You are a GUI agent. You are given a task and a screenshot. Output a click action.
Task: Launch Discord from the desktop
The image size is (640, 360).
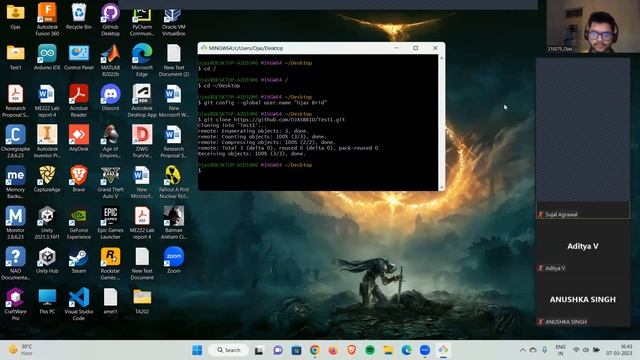coord(111,97)
